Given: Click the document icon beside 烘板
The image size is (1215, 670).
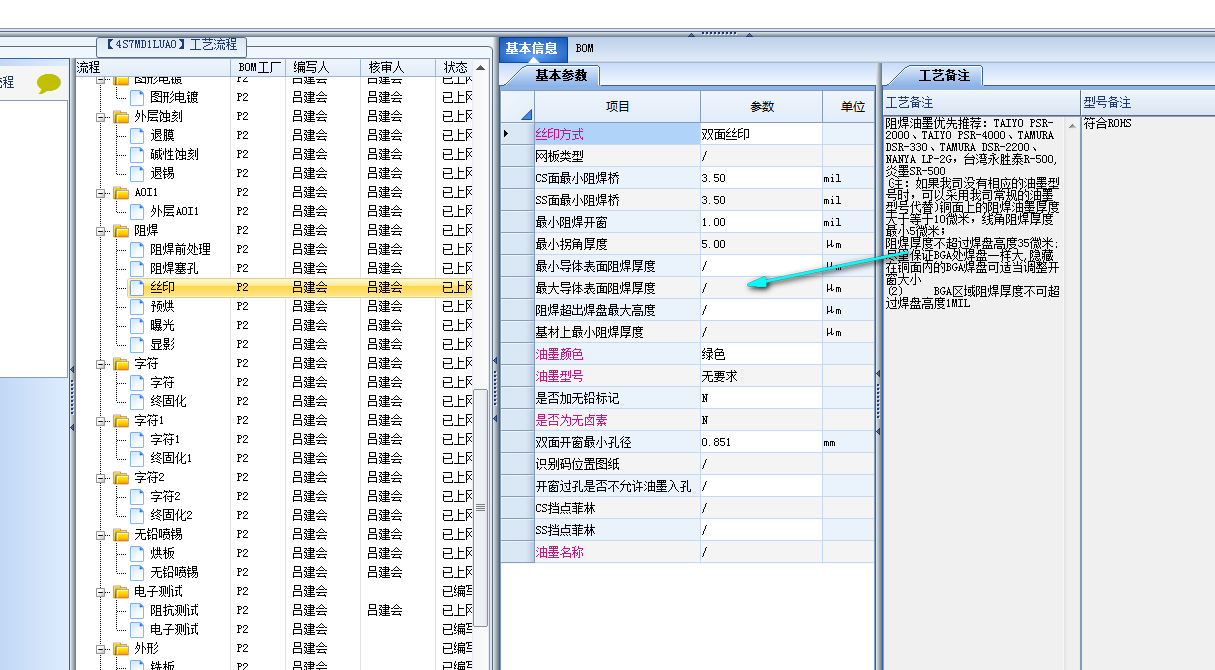Looking at the screenshot, I should (137, 554).
